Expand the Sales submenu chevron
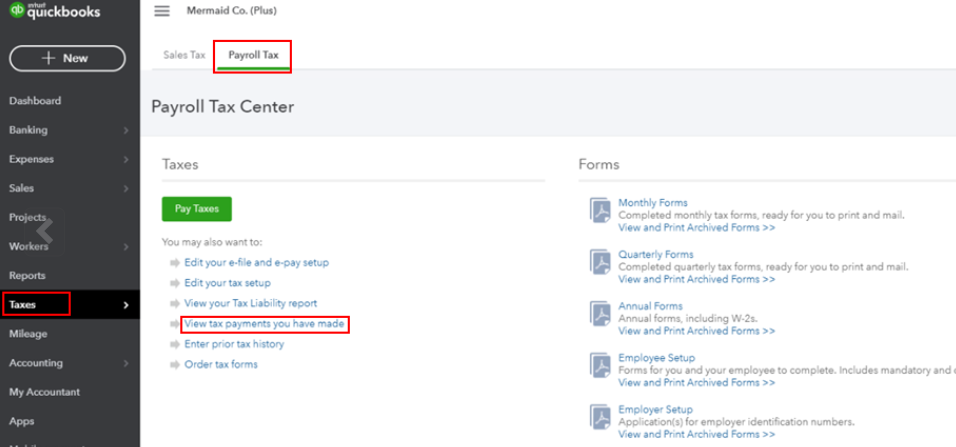Screen dimensions: 956x447 click(126, 189)
